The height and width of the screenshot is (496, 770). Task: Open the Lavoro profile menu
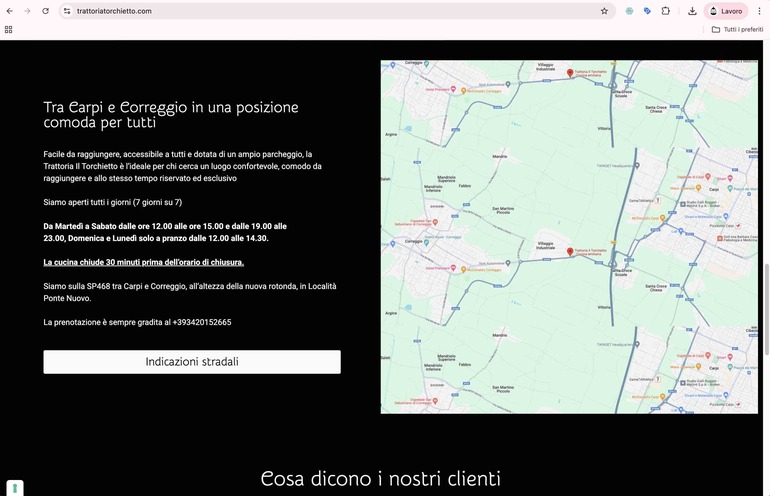point(726,11)
